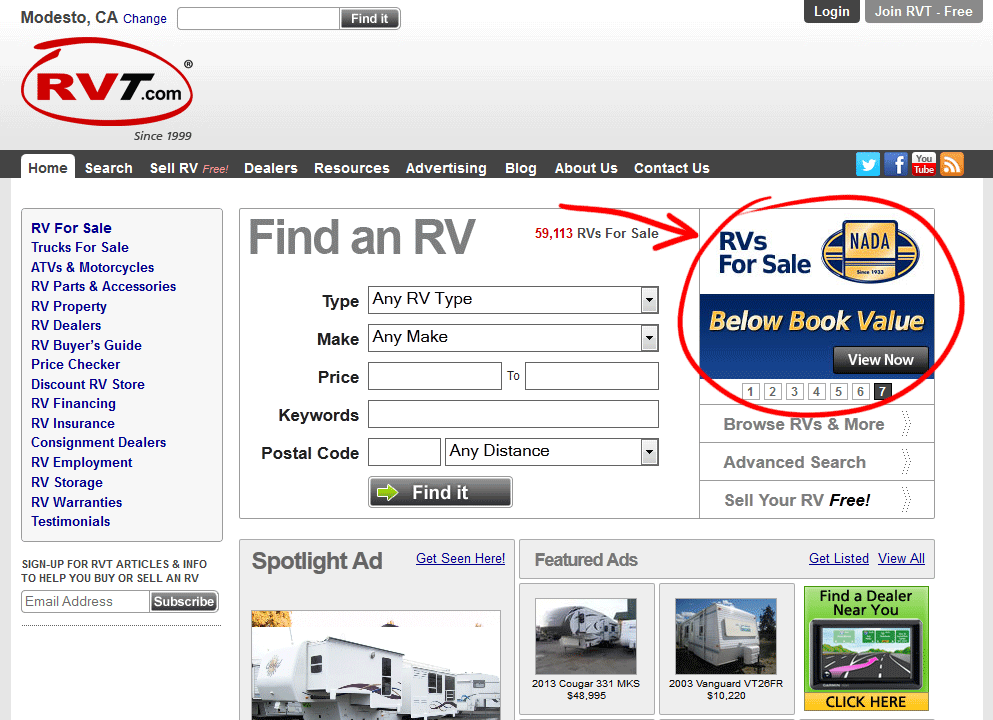Click View All featured ads link

click(x=901, y=559)
